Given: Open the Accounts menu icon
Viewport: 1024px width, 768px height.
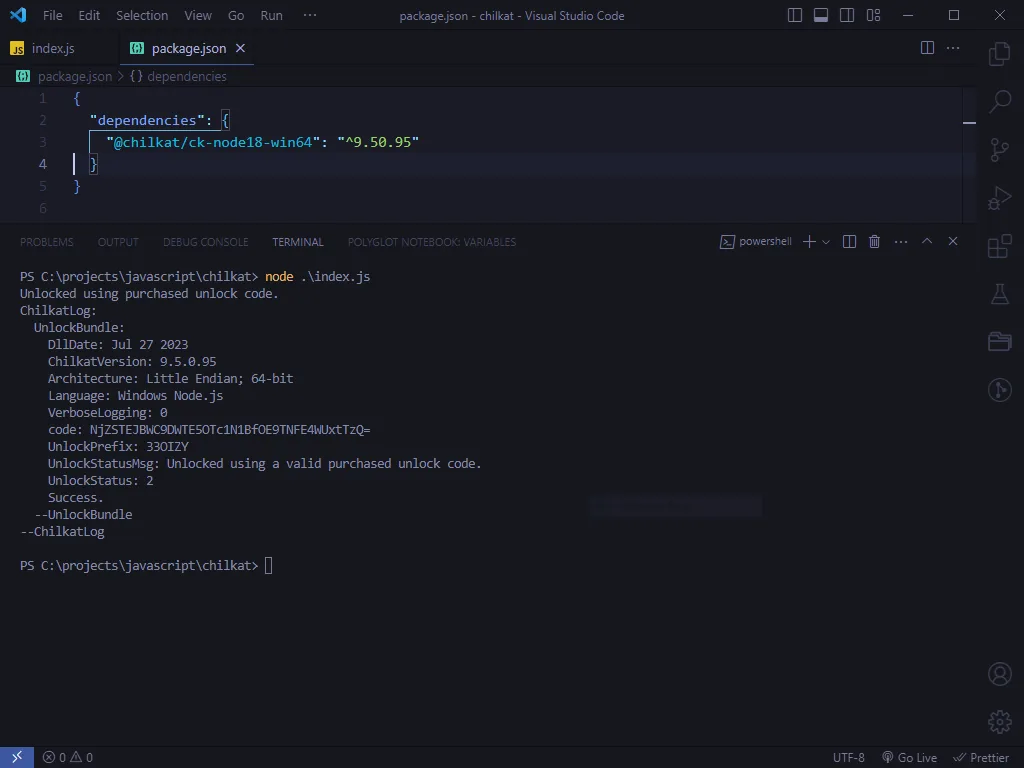Looking at the screenshot, I should tap(999, 674).
